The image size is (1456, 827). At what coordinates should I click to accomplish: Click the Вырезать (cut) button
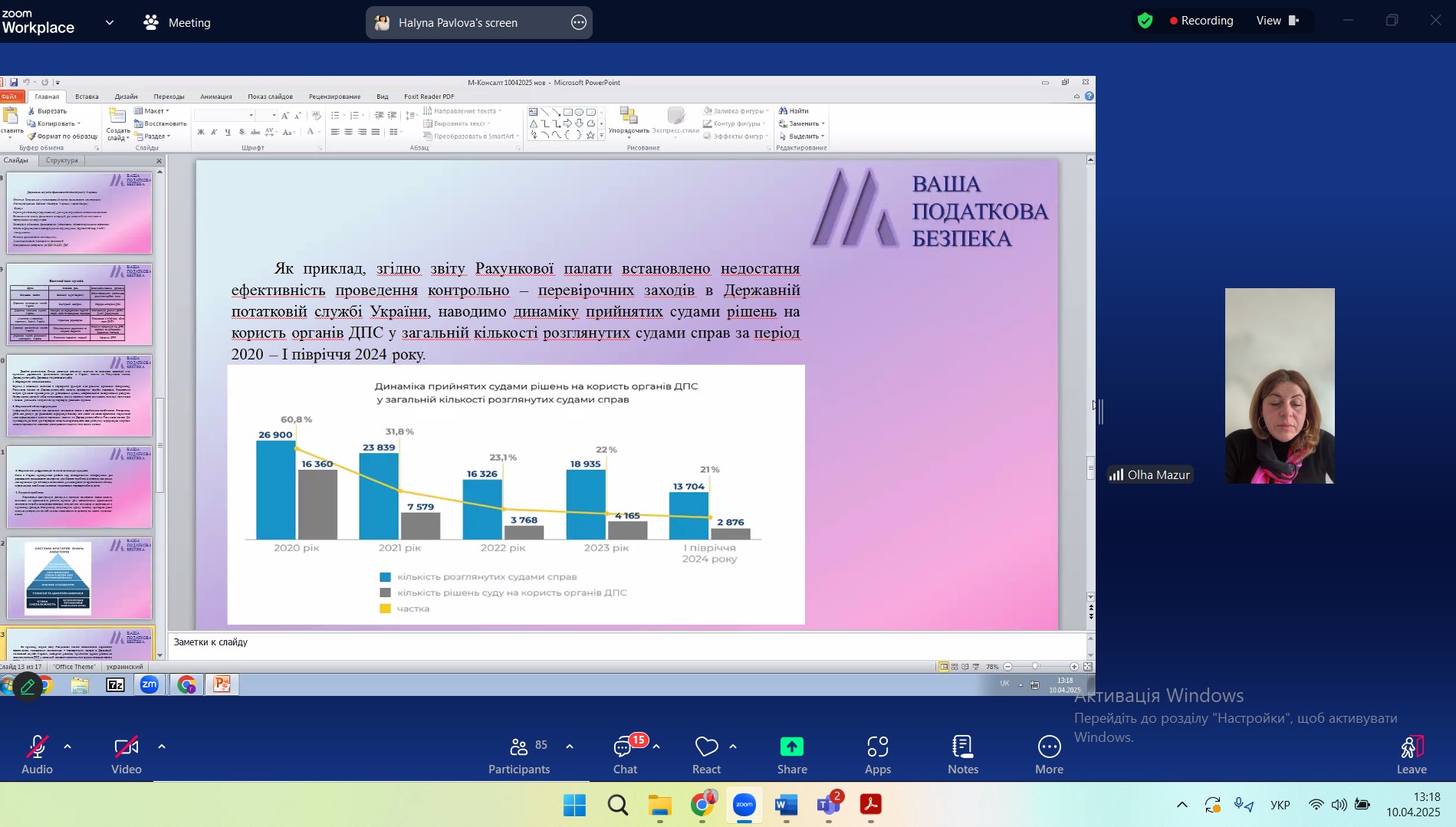[x=48, y=111]
